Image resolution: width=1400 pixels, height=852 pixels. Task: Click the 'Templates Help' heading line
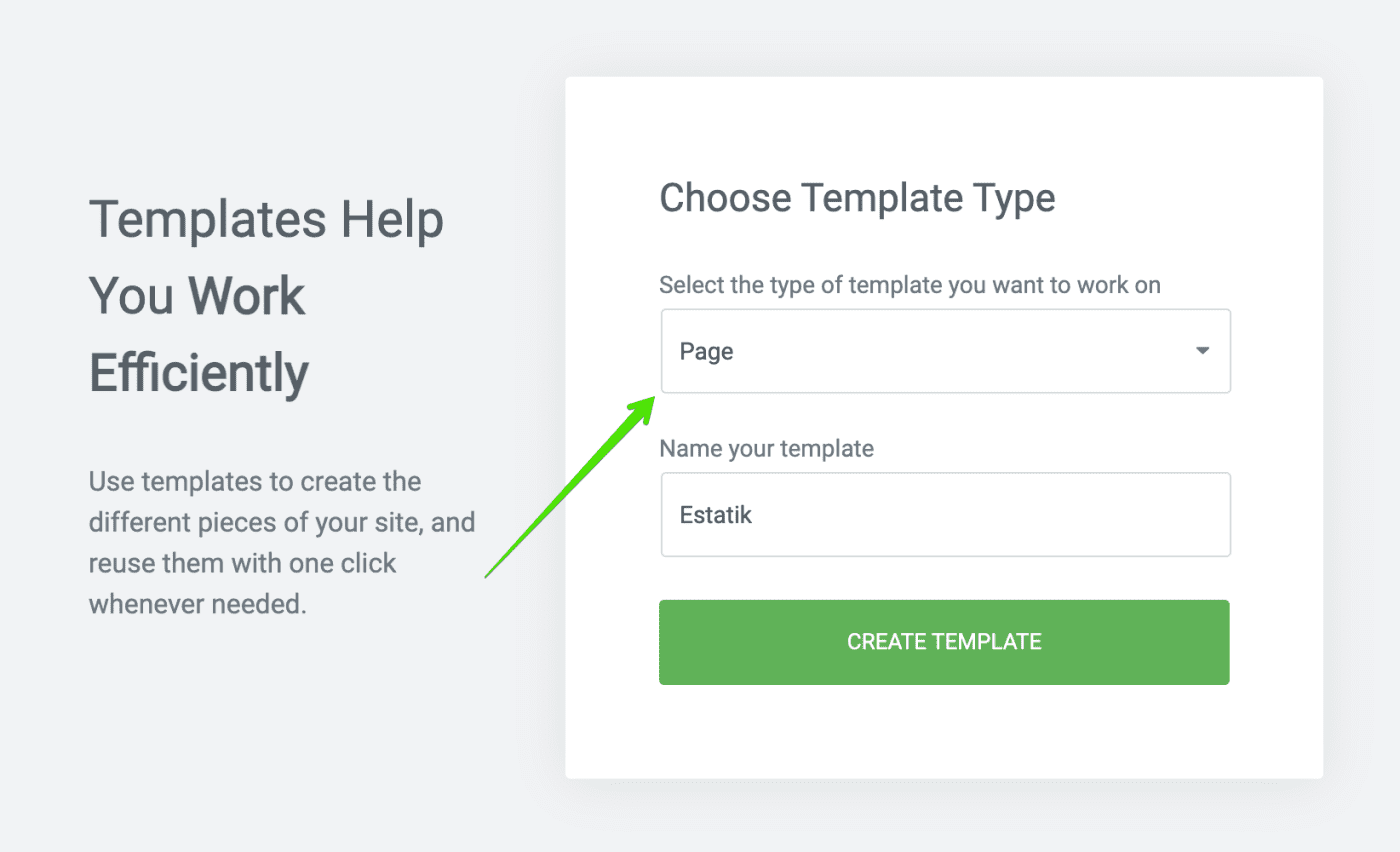point(266,220)
